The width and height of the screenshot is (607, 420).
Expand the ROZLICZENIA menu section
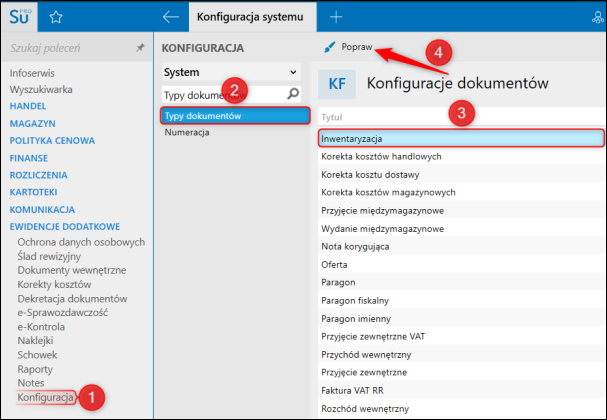coord(38,175)
